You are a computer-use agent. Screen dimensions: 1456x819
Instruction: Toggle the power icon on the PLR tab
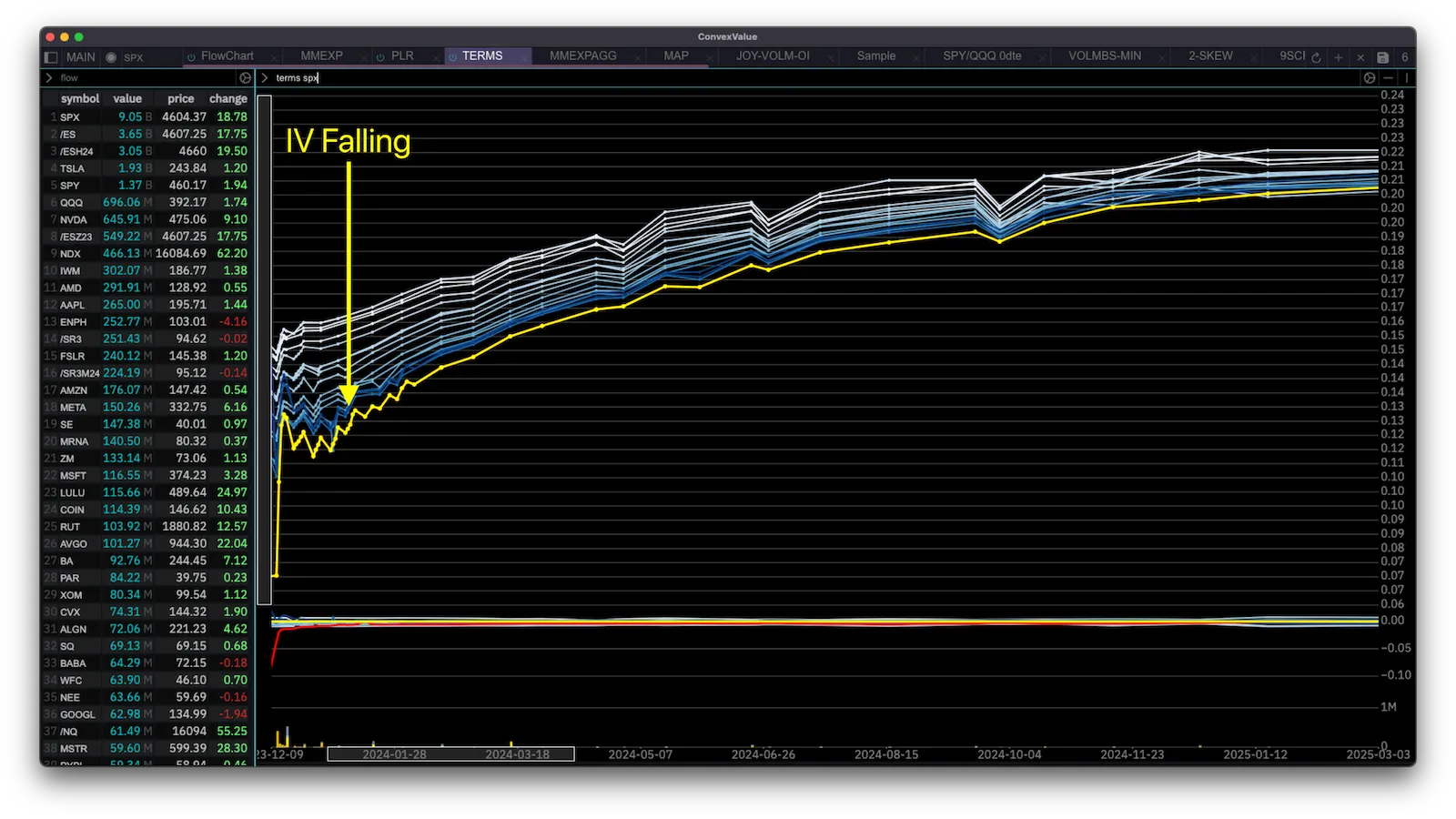pos(381,56)
